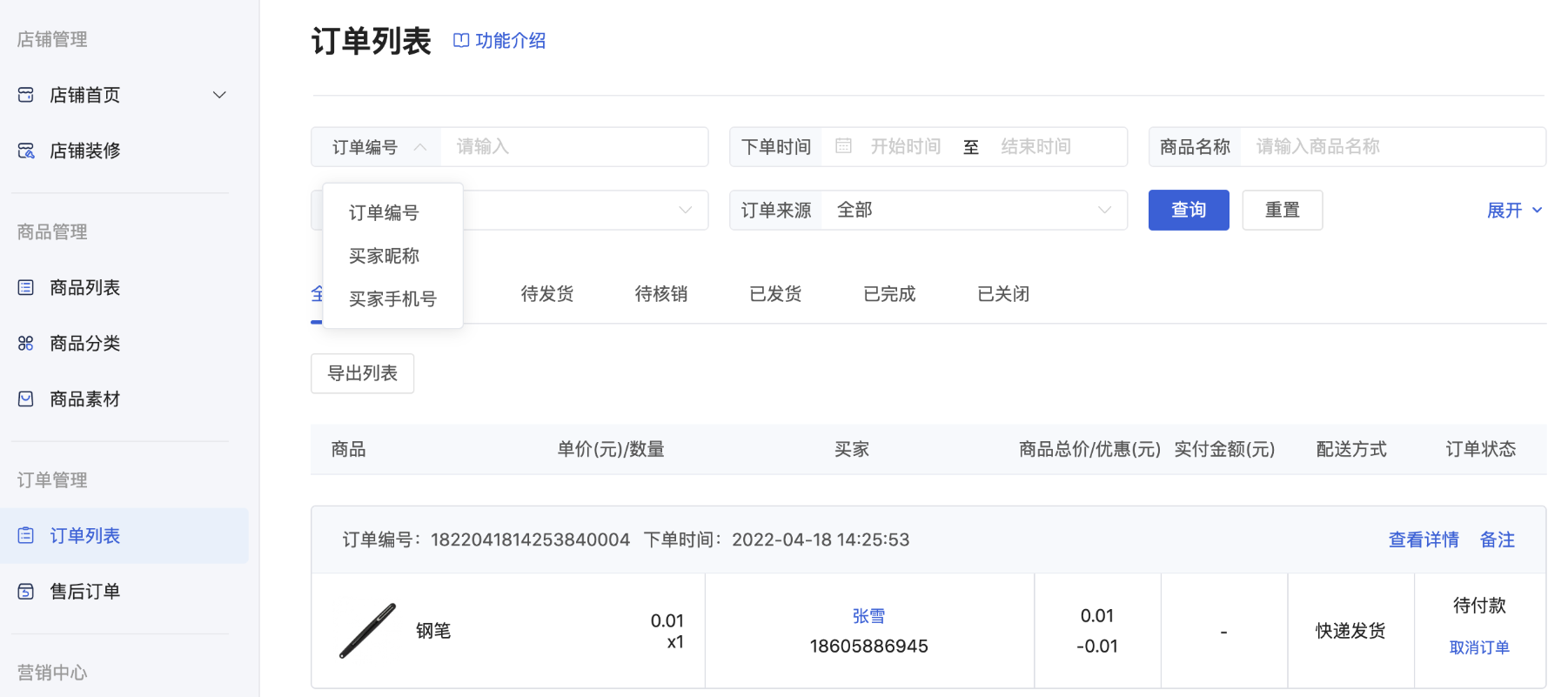
Task: Open the 订单来源 全部 dropdown
Action: point(974,210)
